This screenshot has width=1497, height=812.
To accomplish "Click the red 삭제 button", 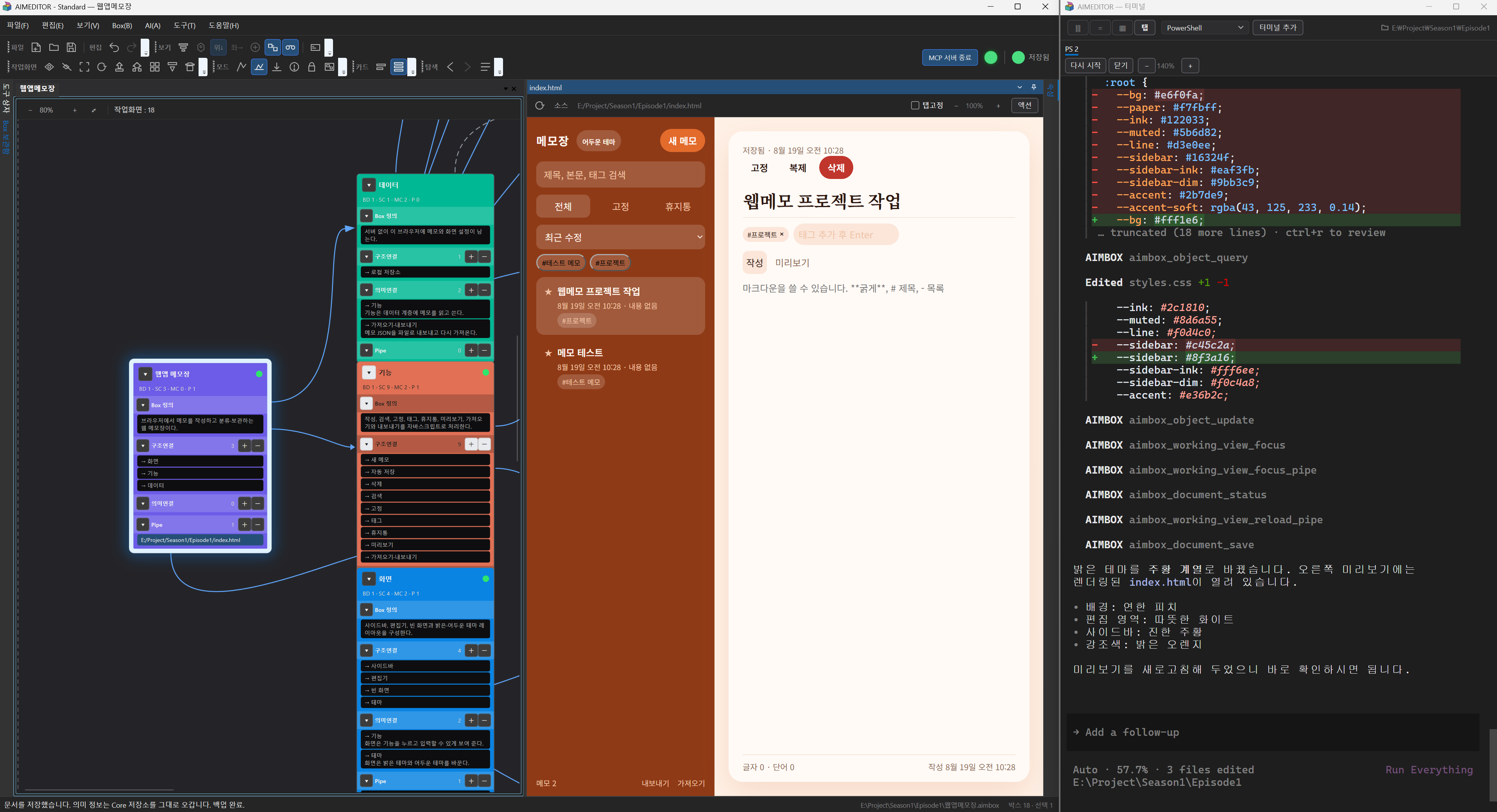I will [836, 168].
